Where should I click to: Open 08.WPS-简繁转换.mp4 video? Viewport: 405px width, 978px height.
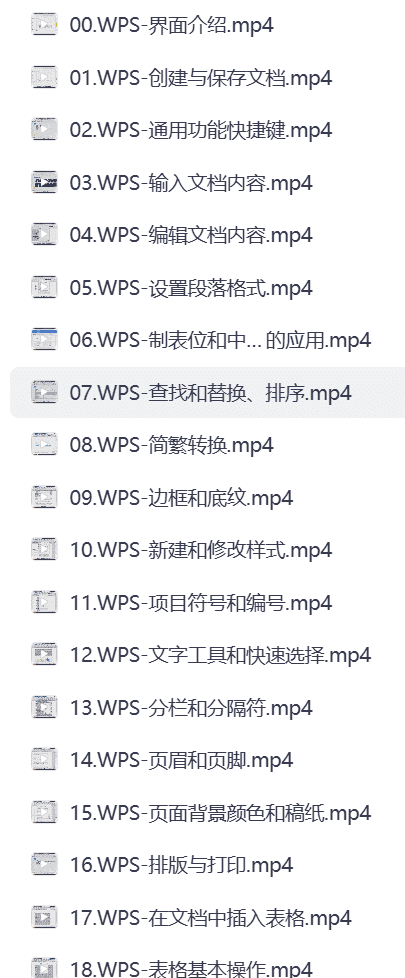click(x=172, y=445)
